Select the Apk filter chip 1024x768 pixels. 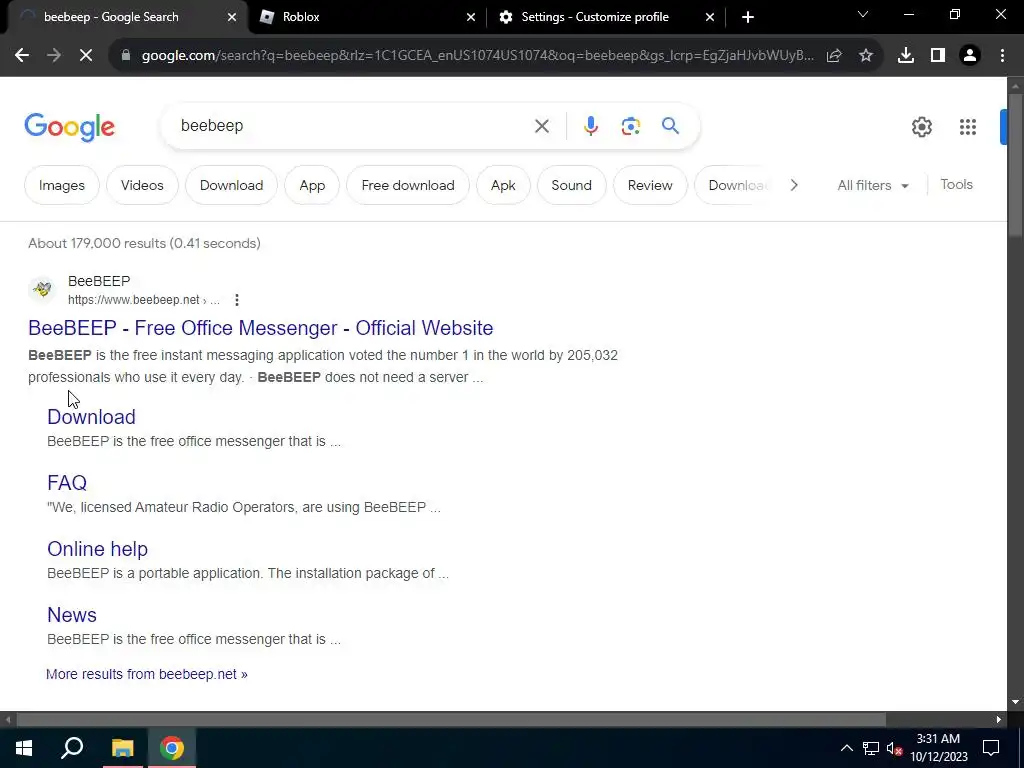click(504, 185)
